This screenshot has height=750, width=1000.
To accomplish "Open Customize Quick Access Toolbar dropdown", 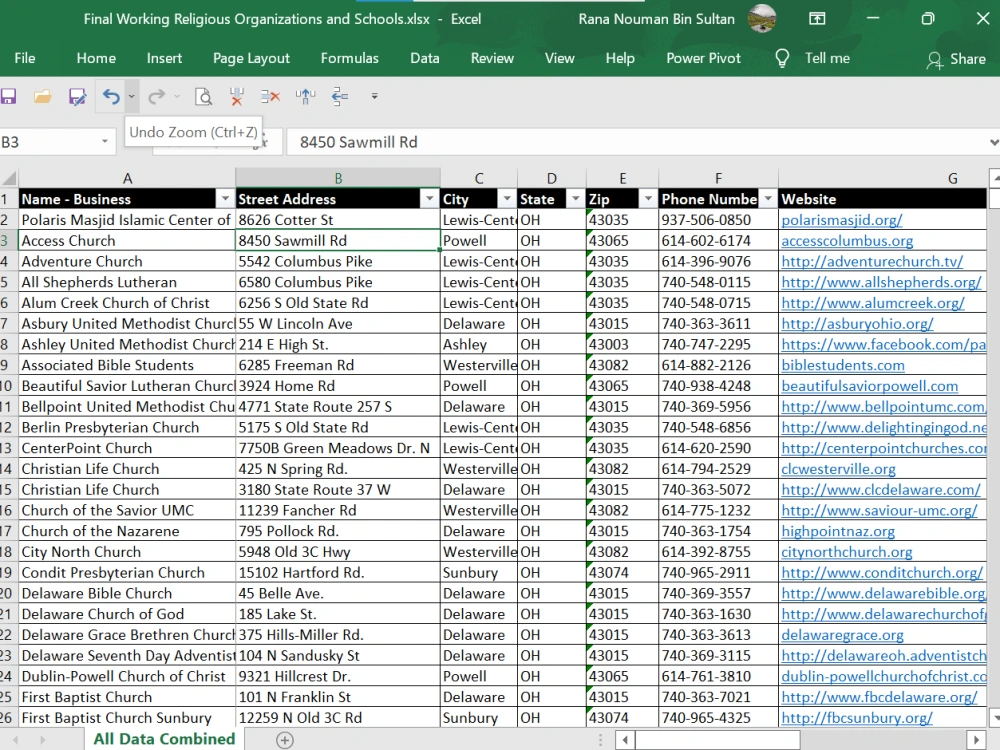I will (374, 96).
